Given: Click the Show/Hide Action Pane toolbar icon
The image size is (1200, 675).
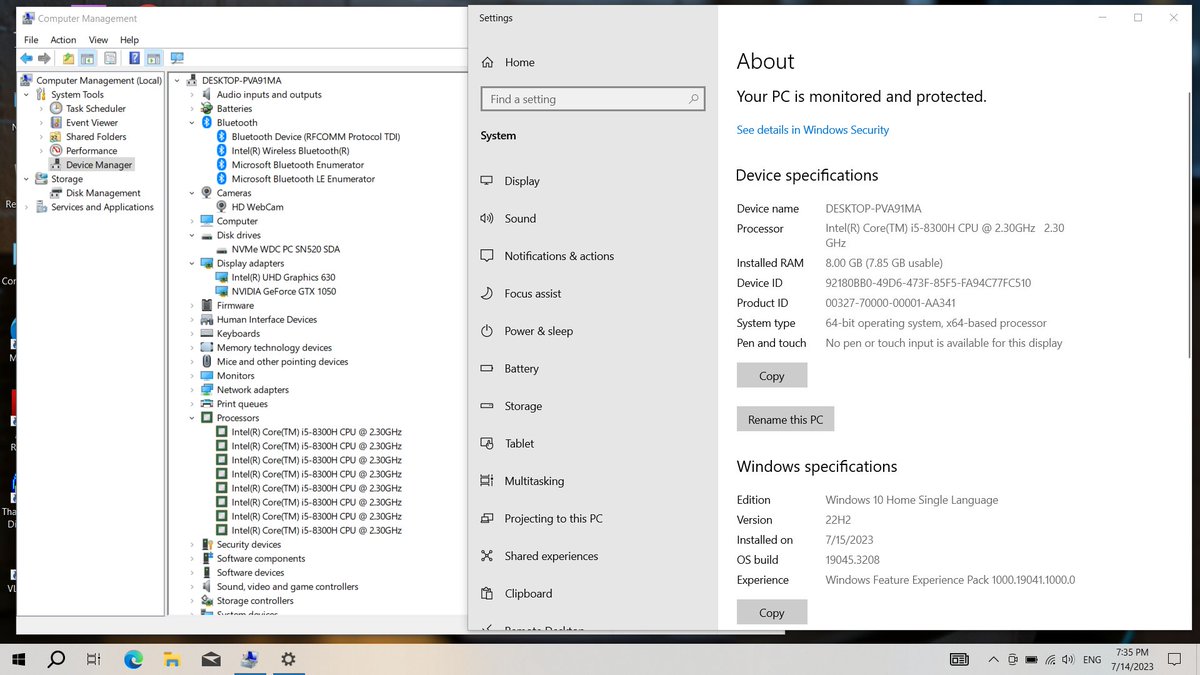Looking at the screenshot, I should tap(154, 59).
